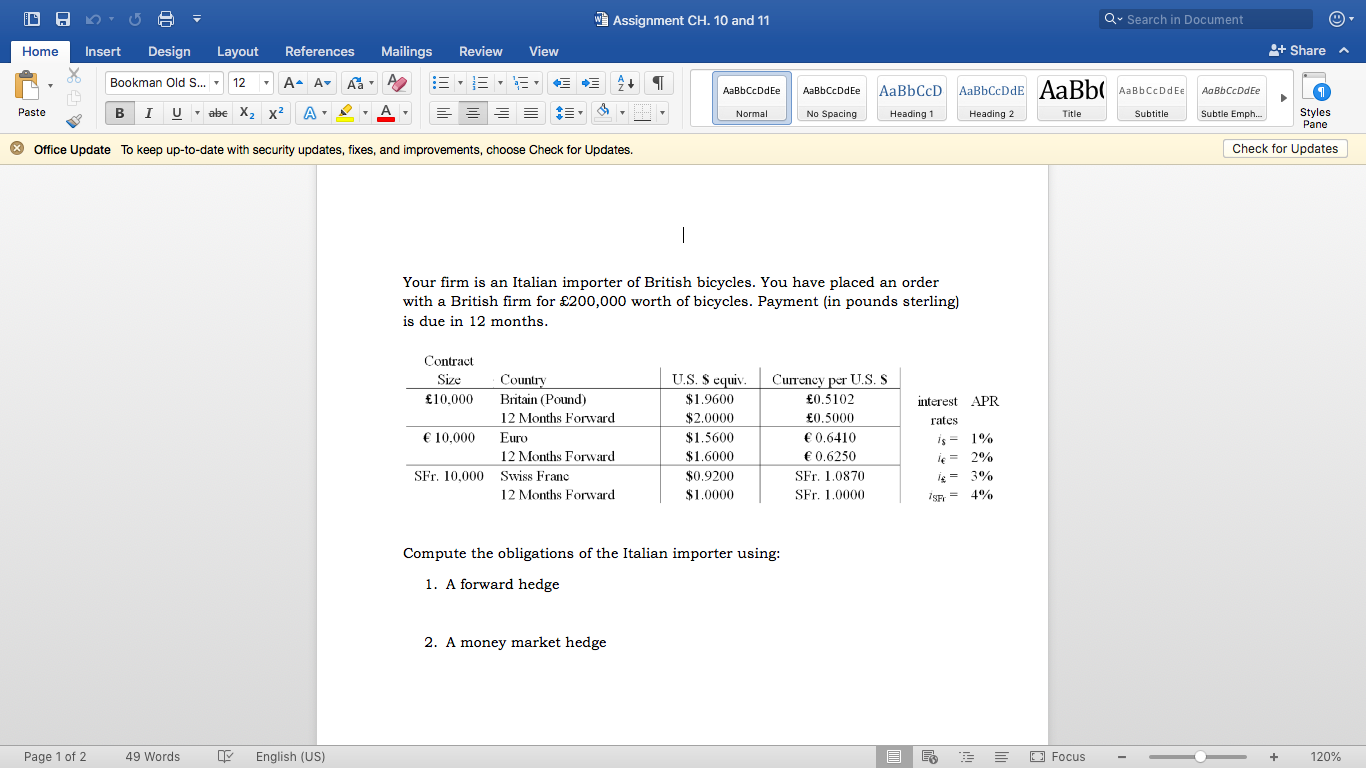
Task: Open the font name dropdown
Action: 216,83
